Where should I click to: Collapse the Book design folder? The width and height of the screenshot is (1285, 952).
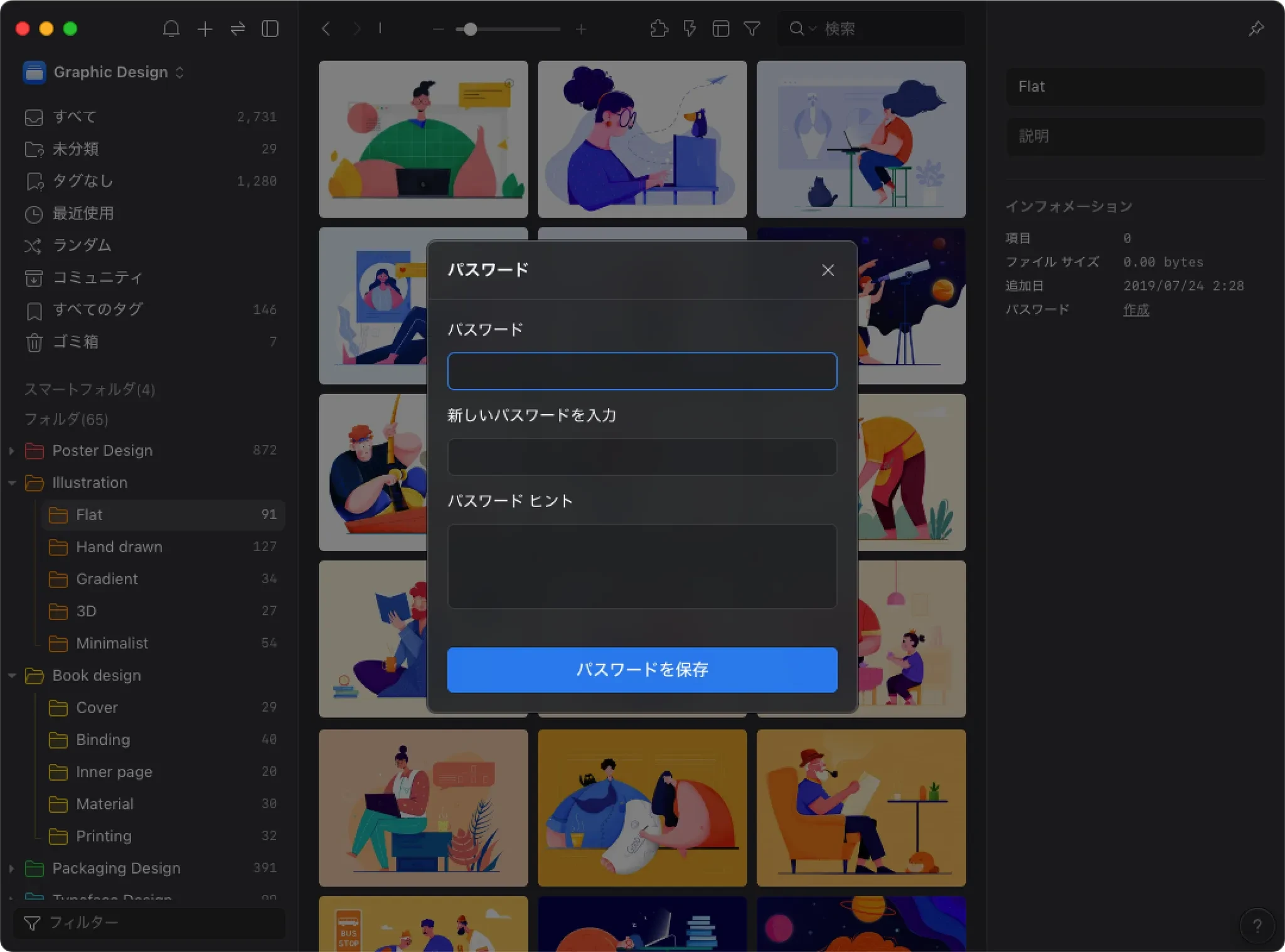point(11,676)
